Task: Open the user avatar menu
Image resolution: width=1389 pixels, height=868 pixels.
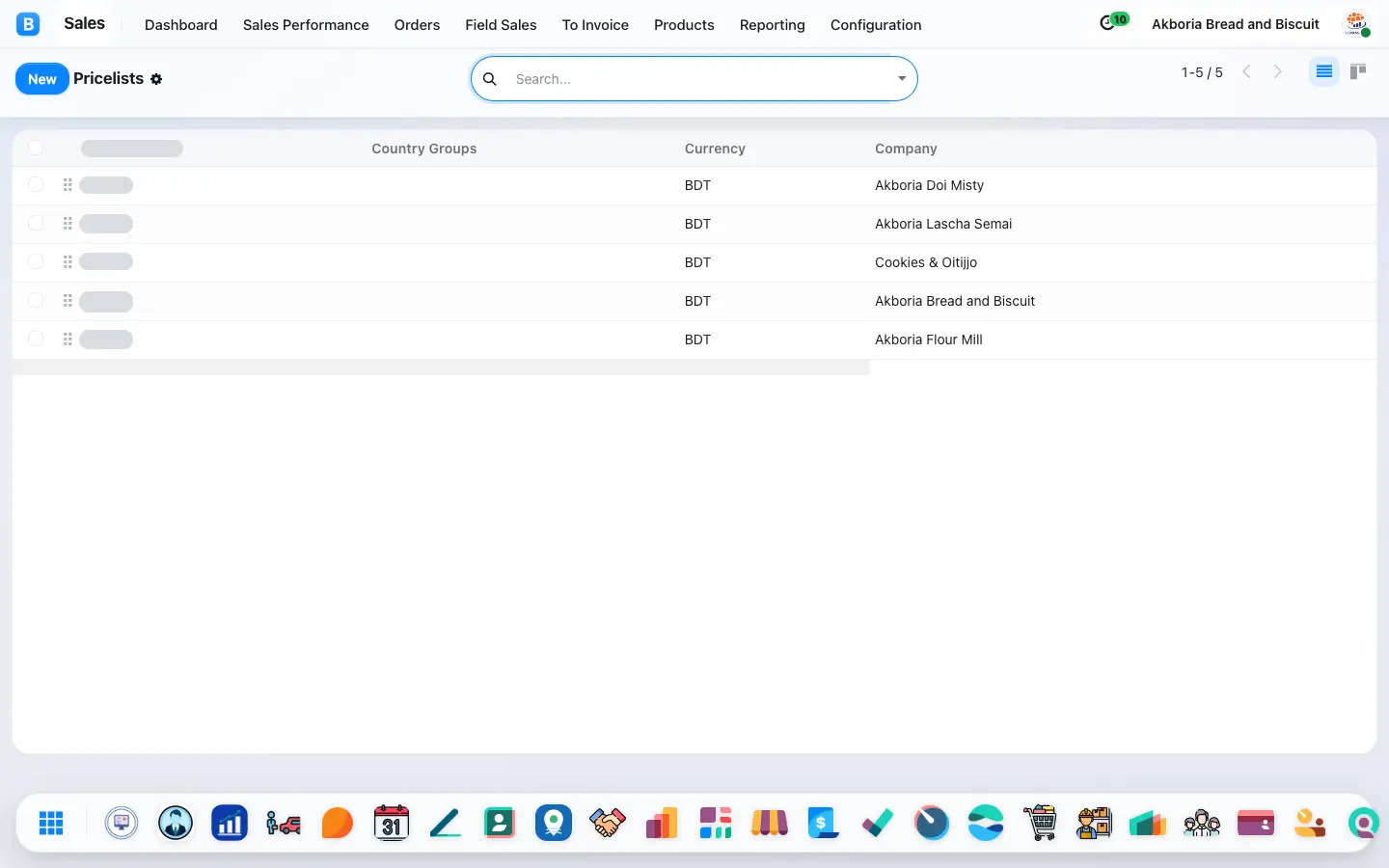Action: pos(1356,24)
